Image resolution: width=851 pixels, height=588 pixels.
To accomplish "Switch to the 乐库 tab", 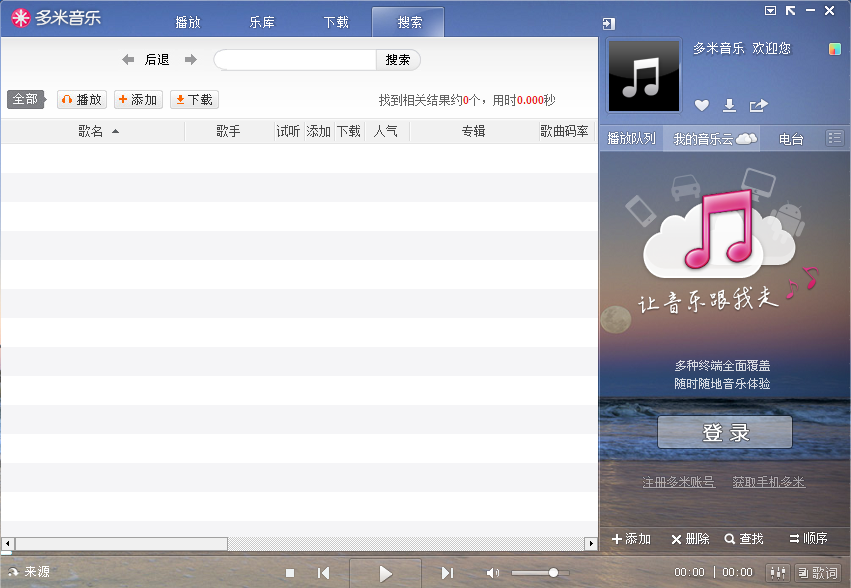I will click(262, 21).
